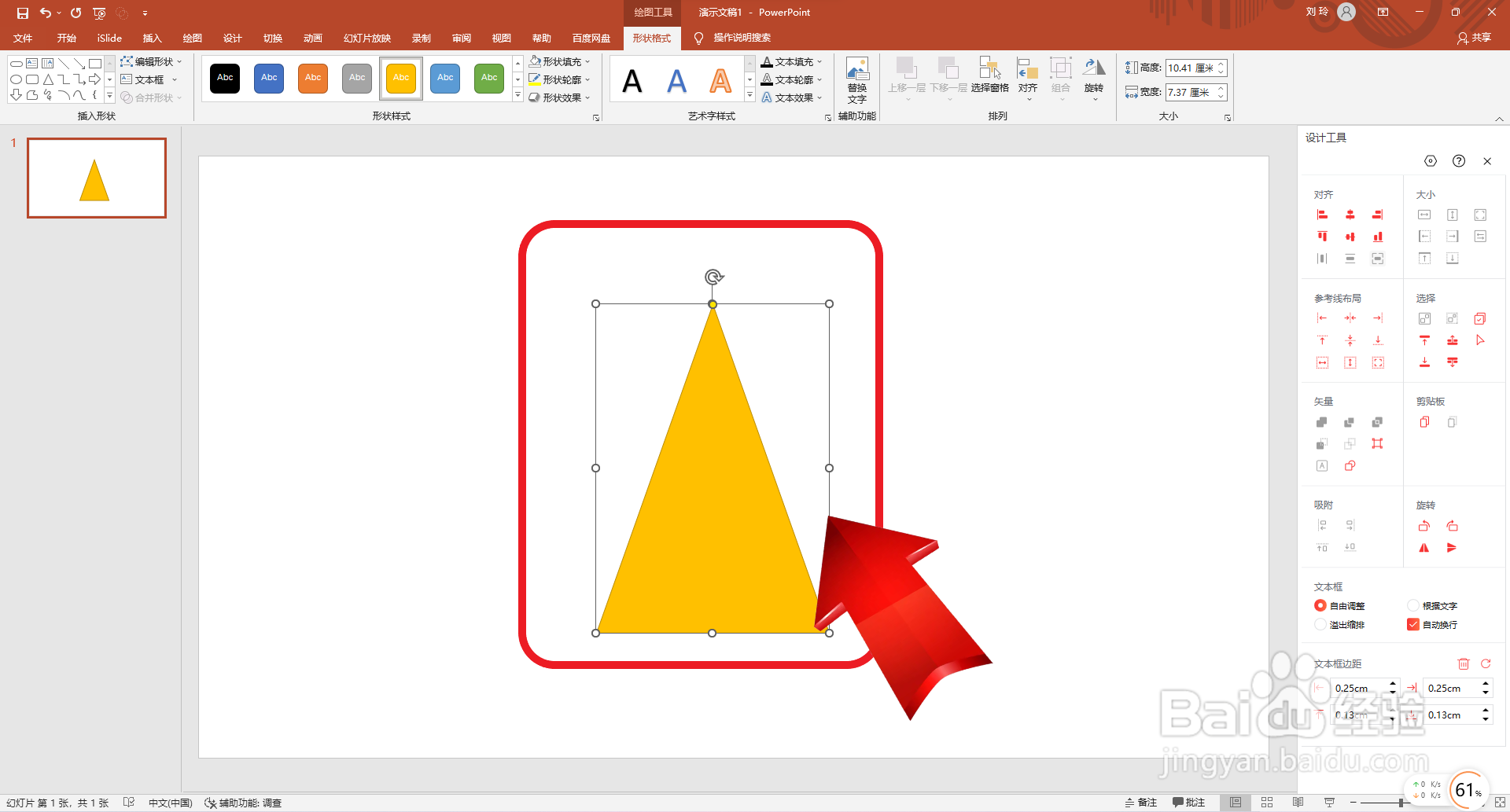The image size is (1510, 812).
Task: Click the Save icon in title bar
Action: 22,13
